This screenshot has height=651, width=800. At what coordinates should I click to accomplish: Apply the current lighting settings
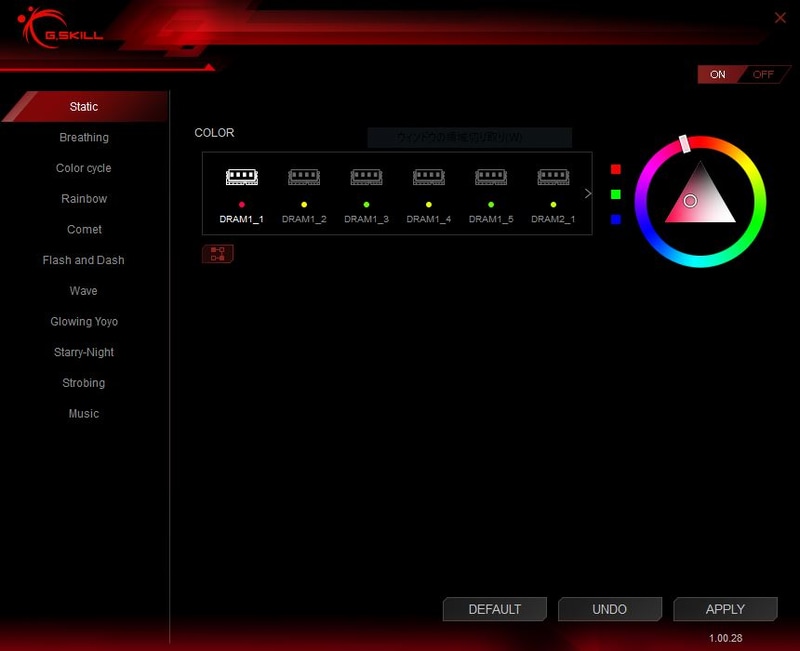(x=725, y=609)
